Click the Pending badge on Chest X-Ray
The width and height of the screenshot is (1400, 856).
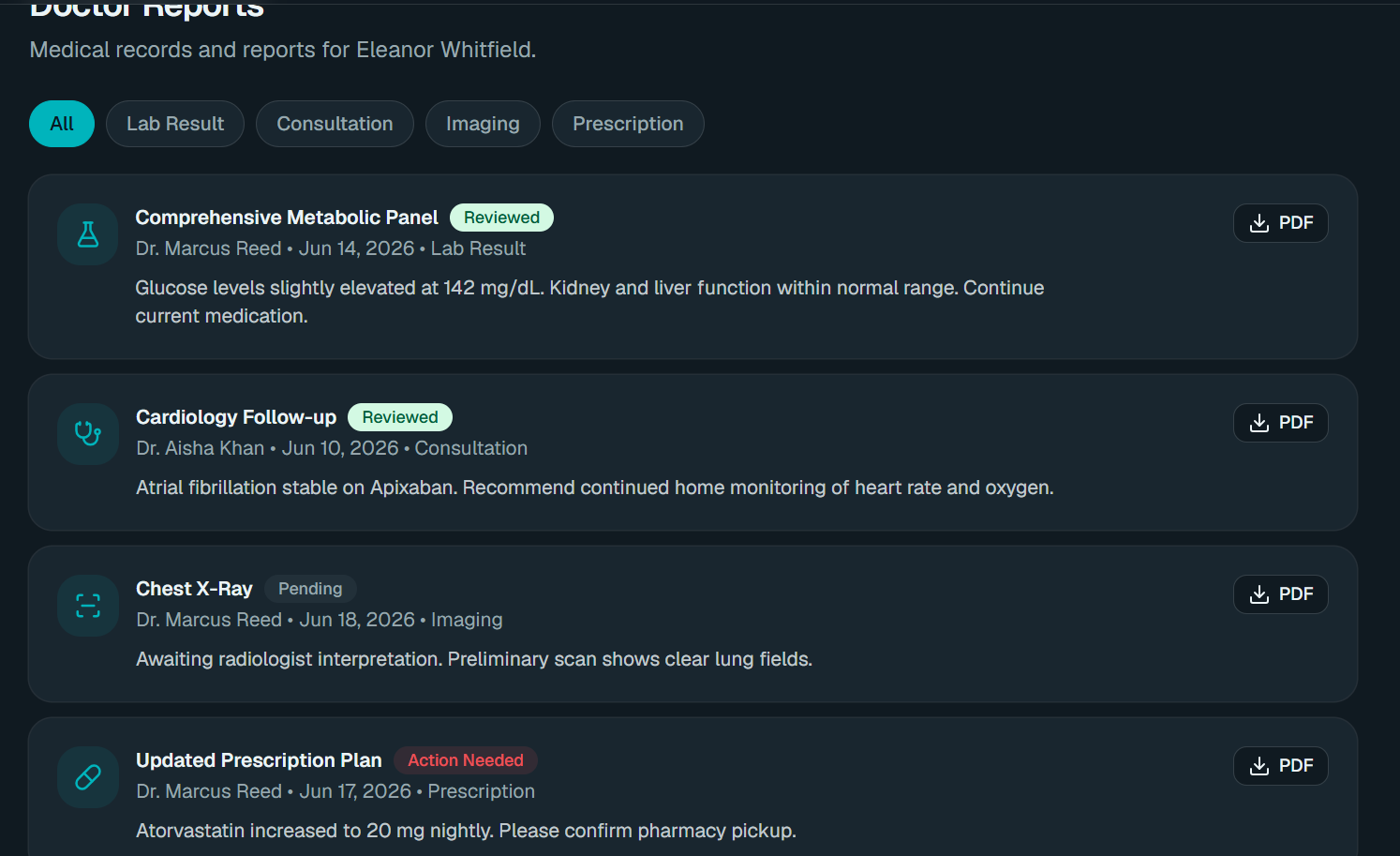pos(310,589)
